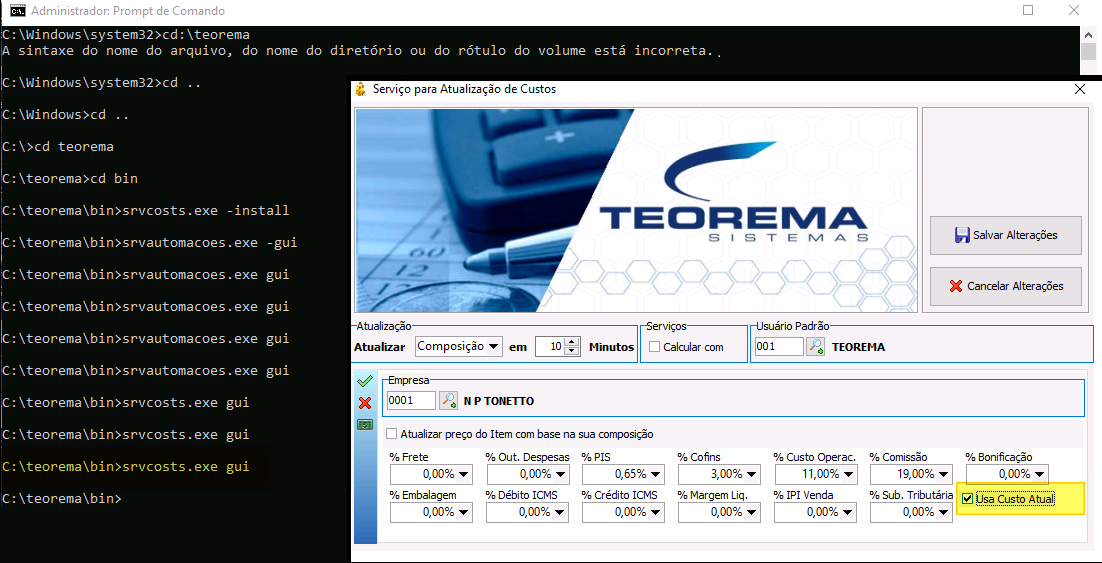Screen dimensions: 1102x563
Task: Open the user lookup magnifier next to 001
Action: click(x=815, y=347)
